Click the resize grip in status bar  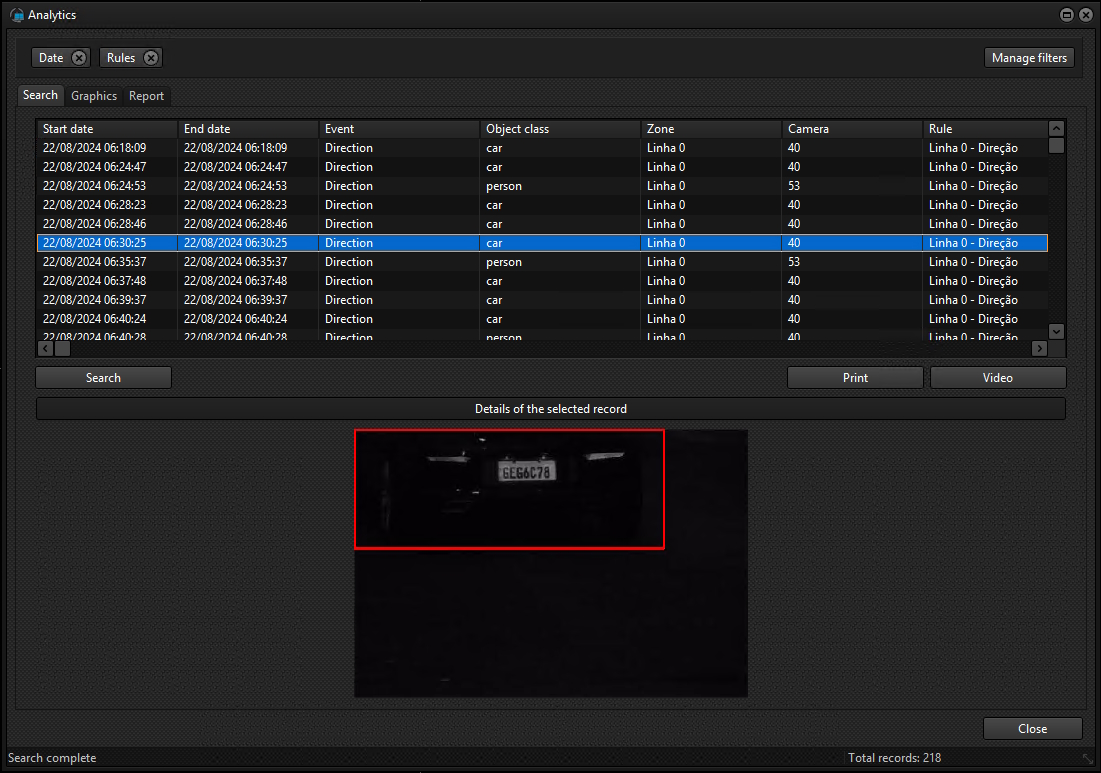click(1088, 758)
